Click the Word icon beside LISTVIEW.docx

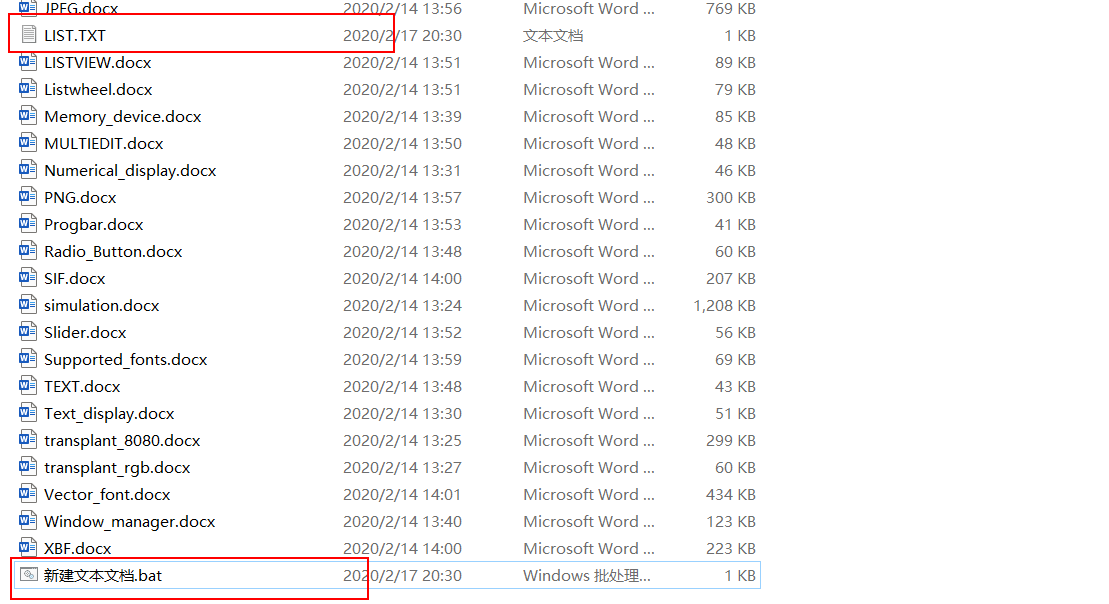(x=28, y=62)
